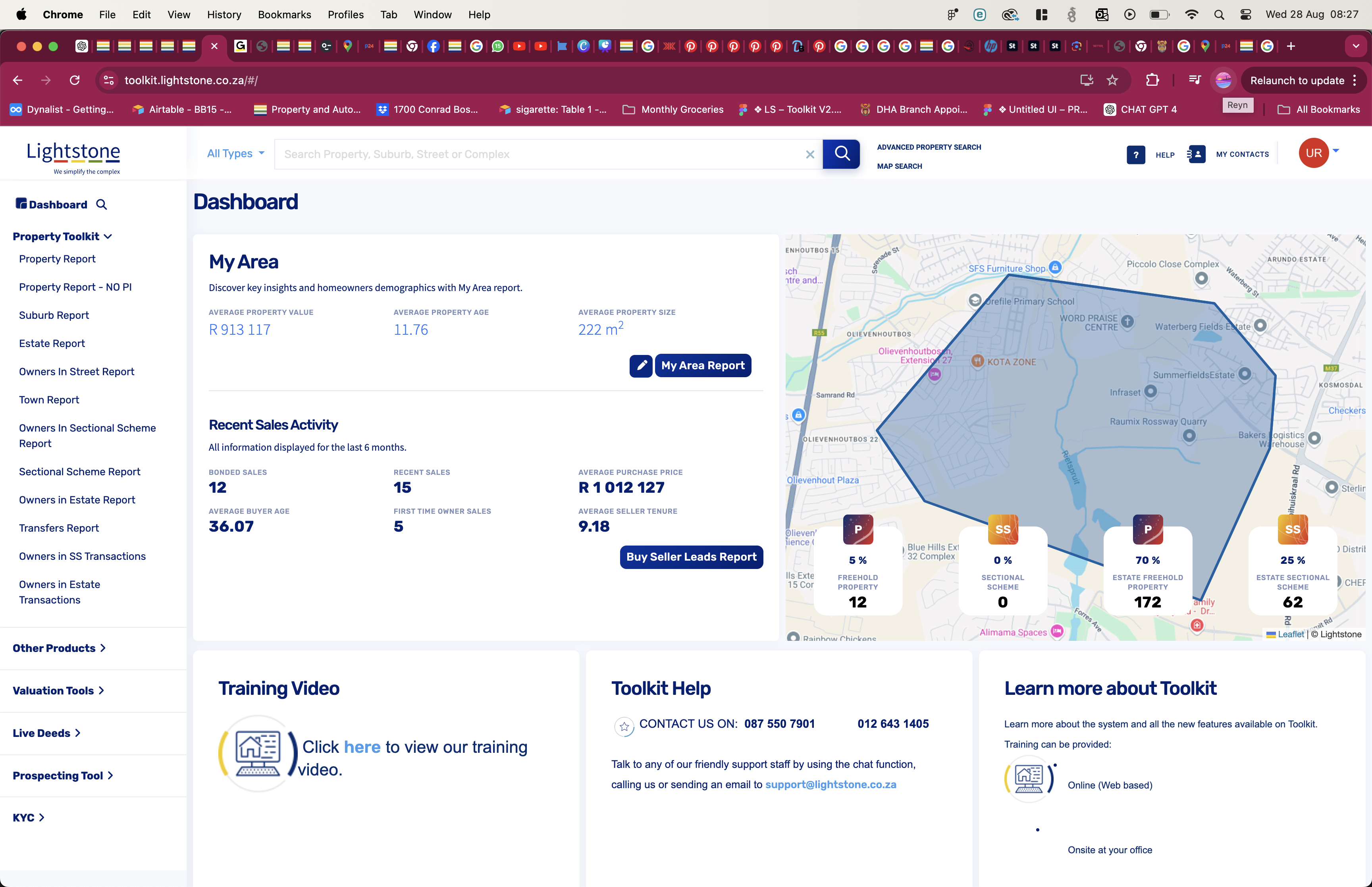Viewport: 1372px width, 887px height.
Task: Click the SFS Furniture Shop map marker
Action: [x=1055, y=267]
